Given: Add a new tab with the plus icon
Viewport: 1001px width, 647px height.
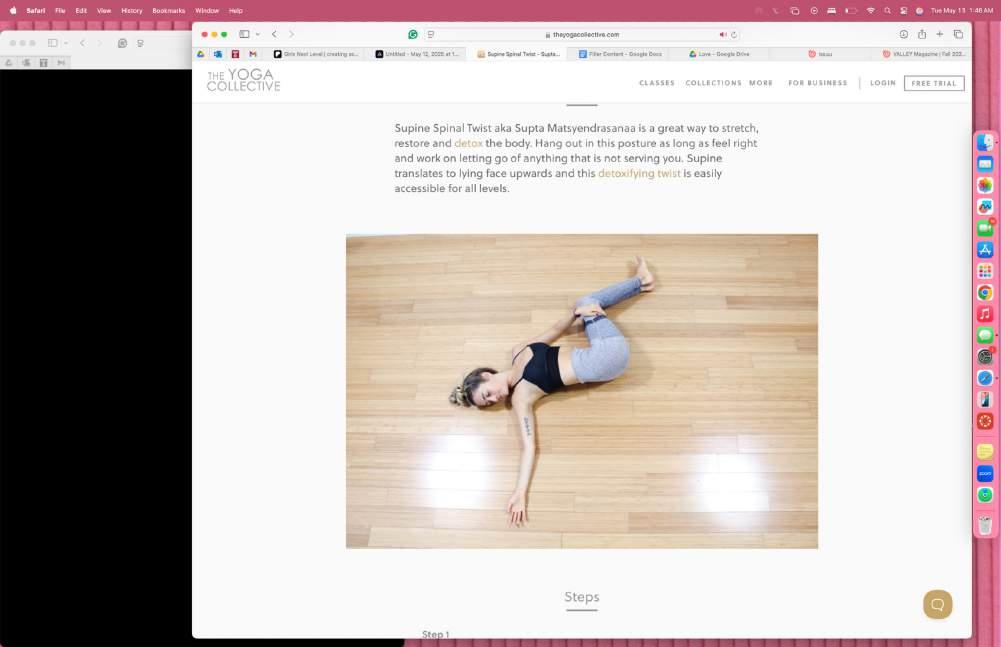Looking at the screenshot, I should point(940,34).
